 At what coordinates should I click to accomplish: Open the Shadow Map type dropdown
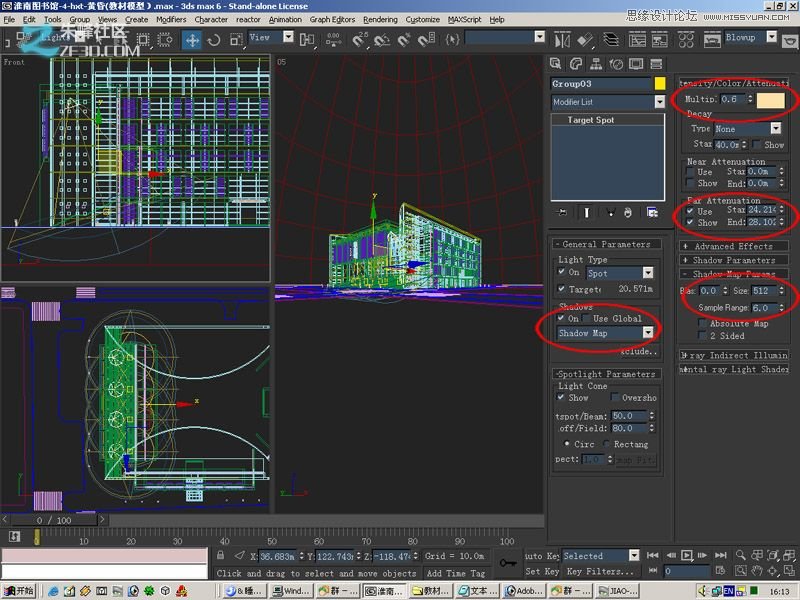click(x=648, y=333)
